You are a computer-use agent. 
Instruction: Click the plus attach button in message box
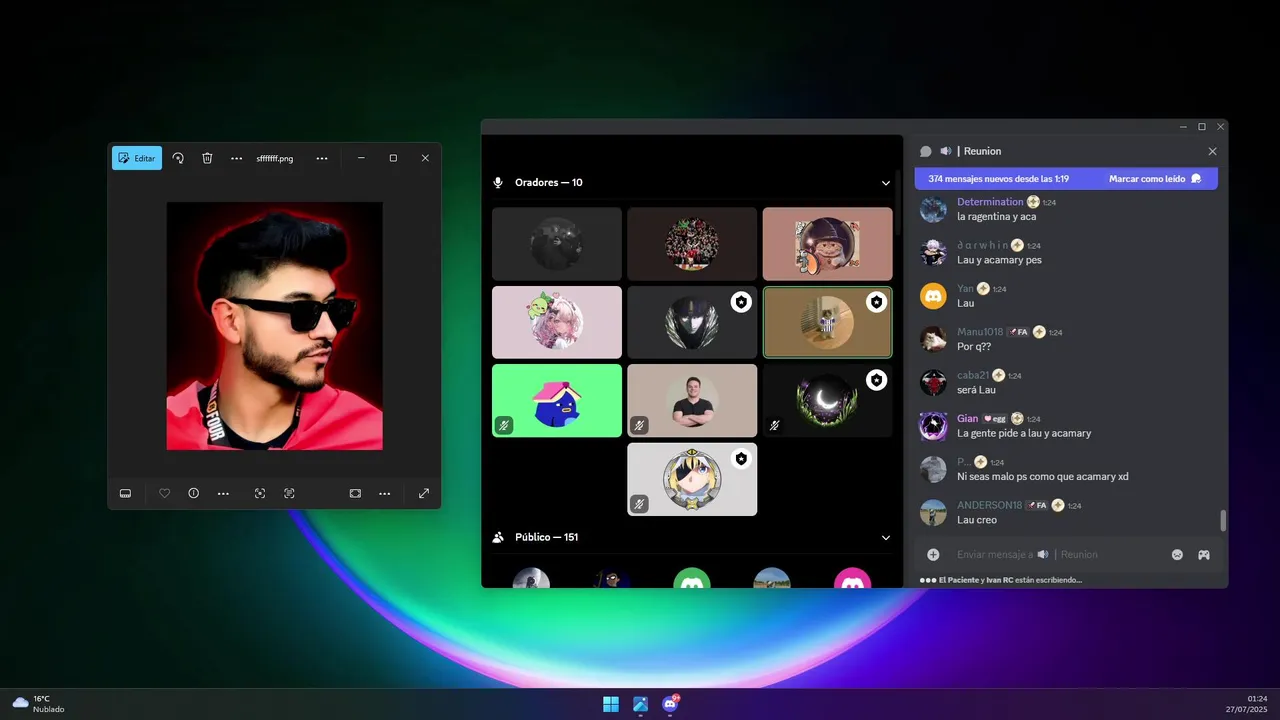933,554
